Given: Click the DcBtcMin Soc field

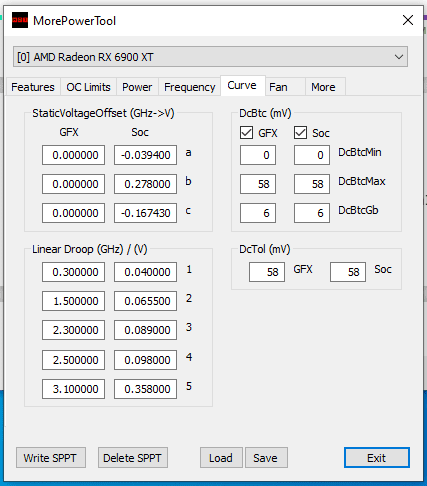Looking at the screenshot, I should point(312,155).
